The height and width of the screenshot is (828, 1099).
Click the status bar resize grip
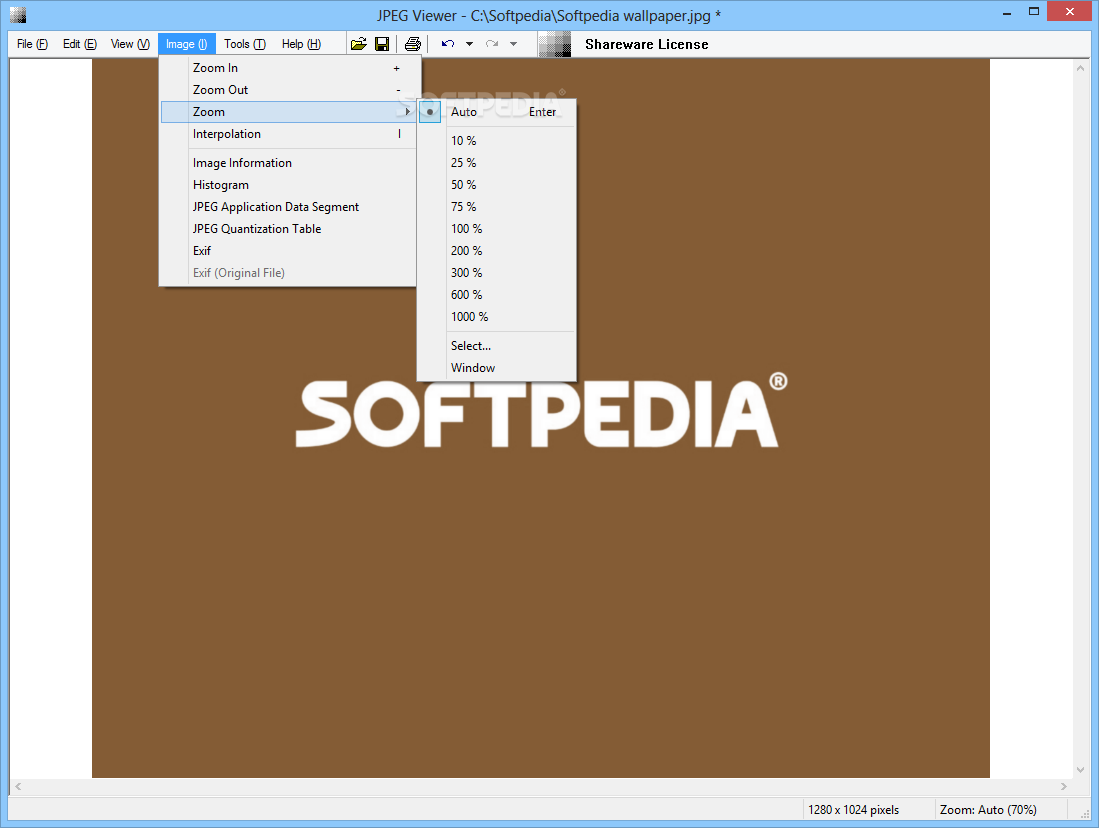(x=1084, y=813)
